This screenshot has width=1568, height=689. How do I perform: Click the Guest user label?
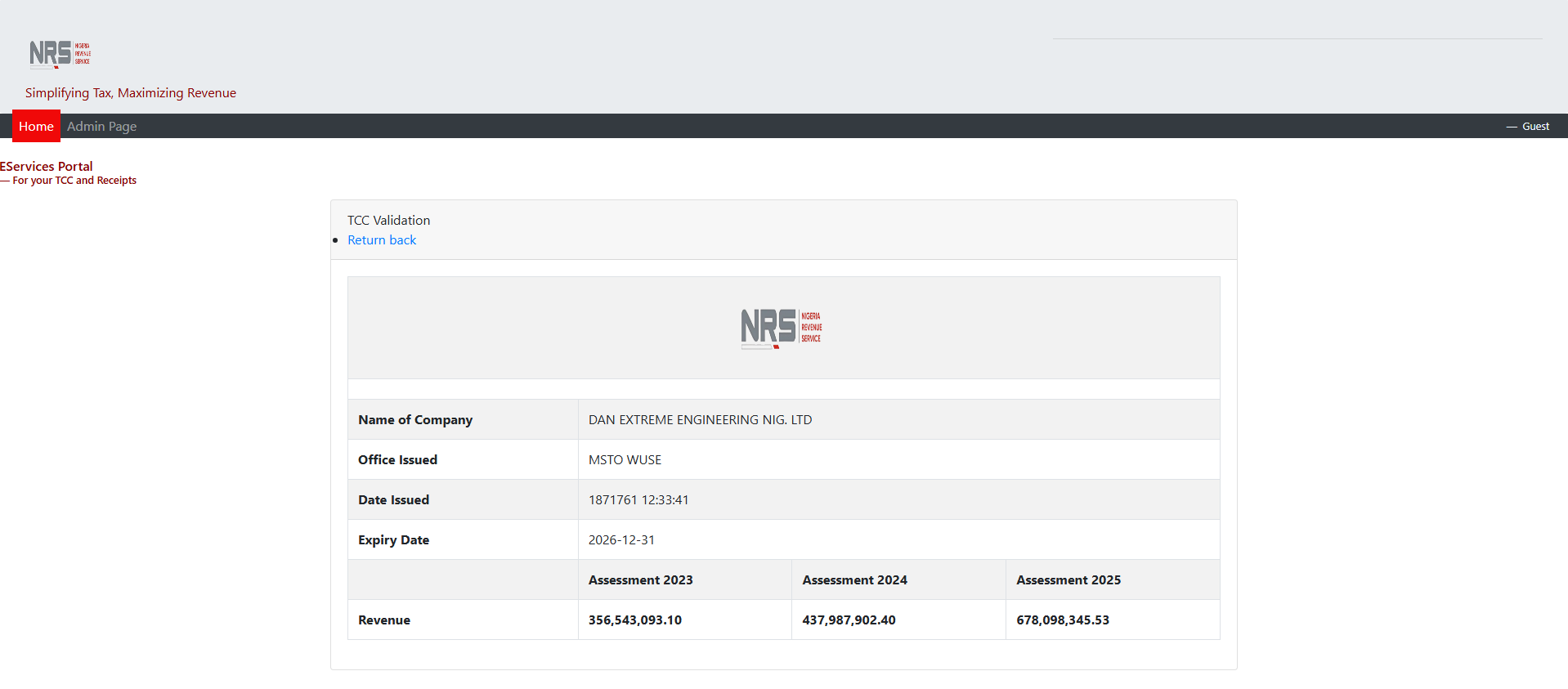click(1535, 126)
